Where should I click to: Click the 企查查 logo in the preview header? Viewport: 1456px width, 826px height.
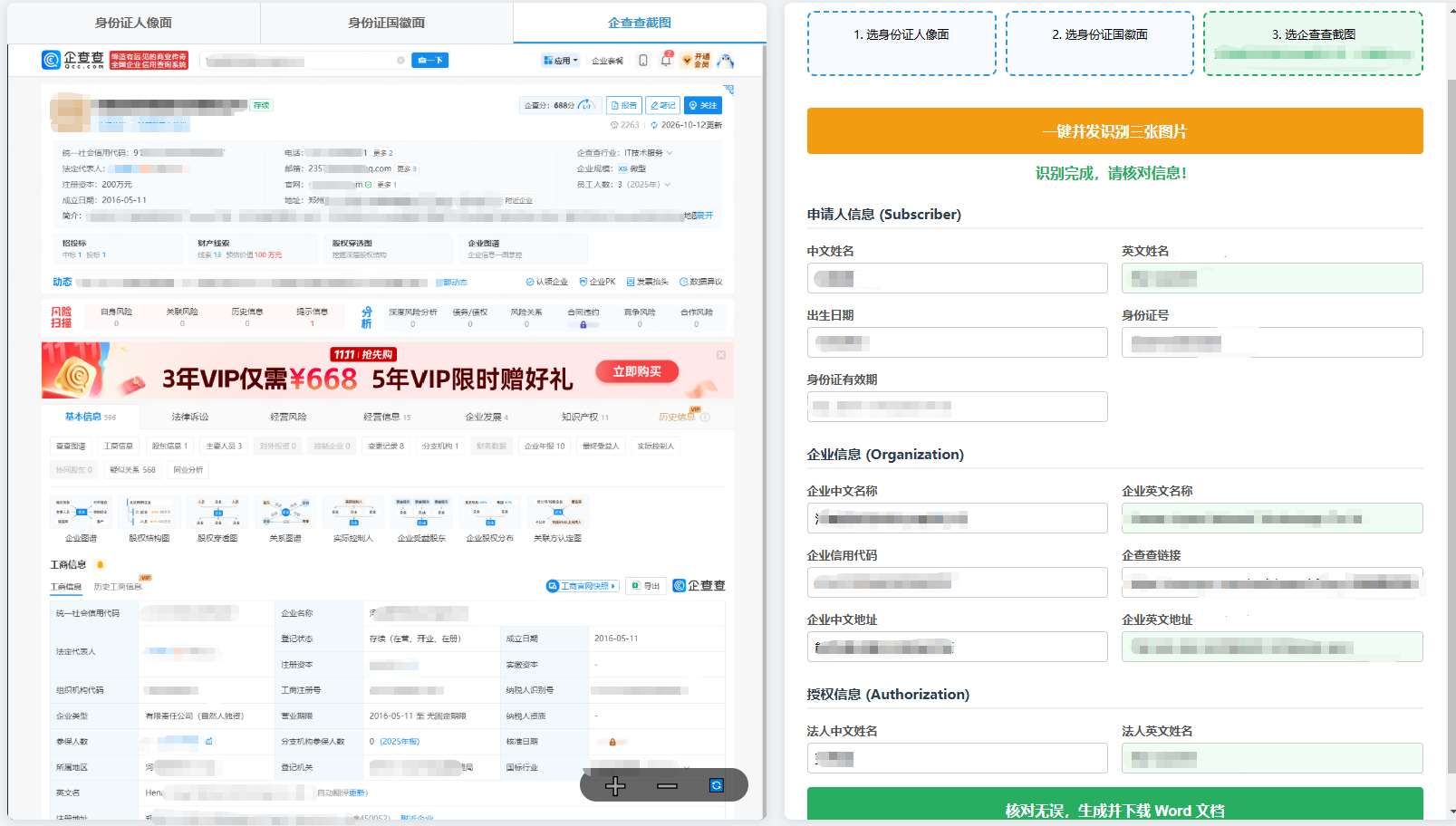click(73, 60)
